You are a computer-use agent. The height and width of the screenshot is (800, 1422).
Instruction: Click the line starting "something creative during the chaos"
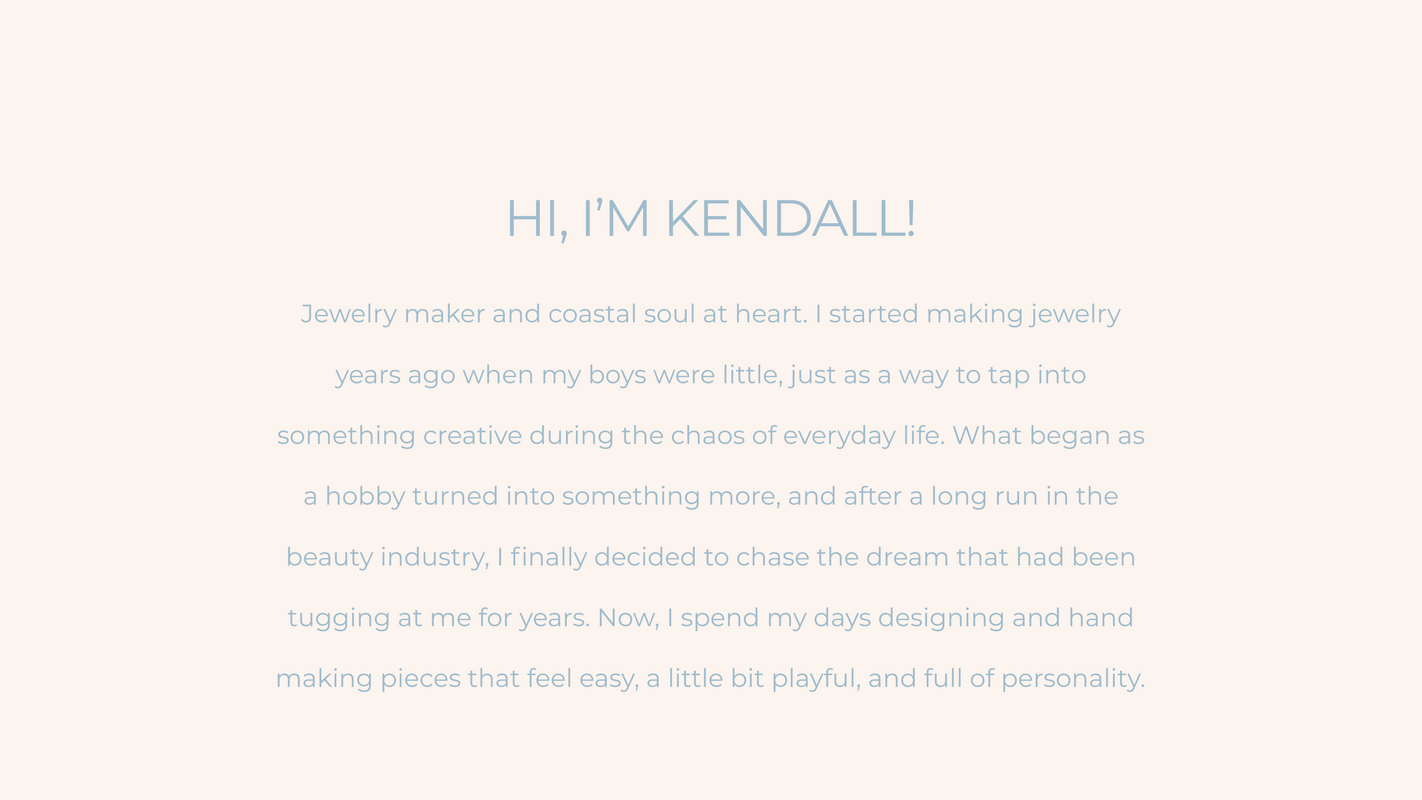(x=710, y=436)
